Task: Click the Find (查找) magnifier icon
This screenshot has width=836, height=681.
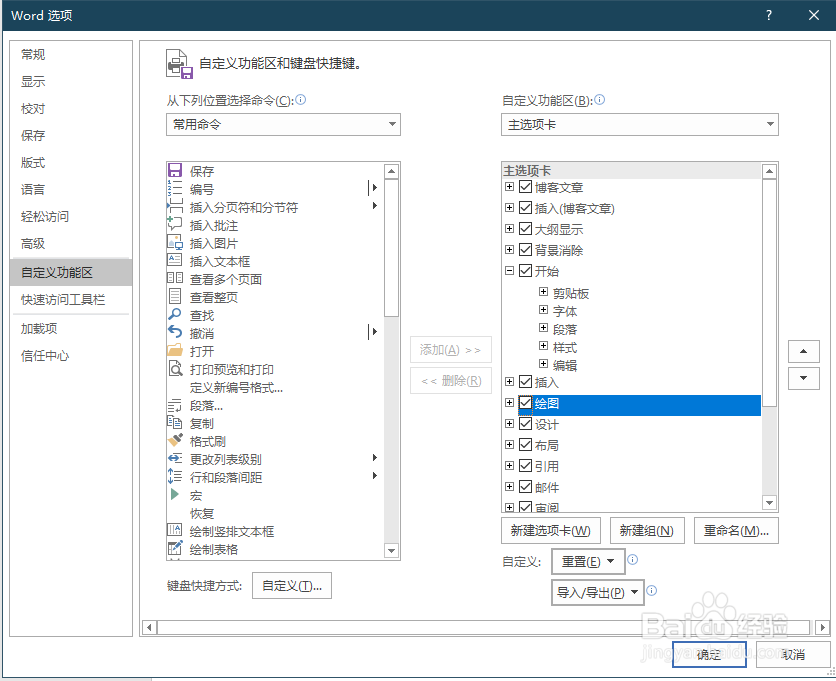Action: tap(175, 315)
